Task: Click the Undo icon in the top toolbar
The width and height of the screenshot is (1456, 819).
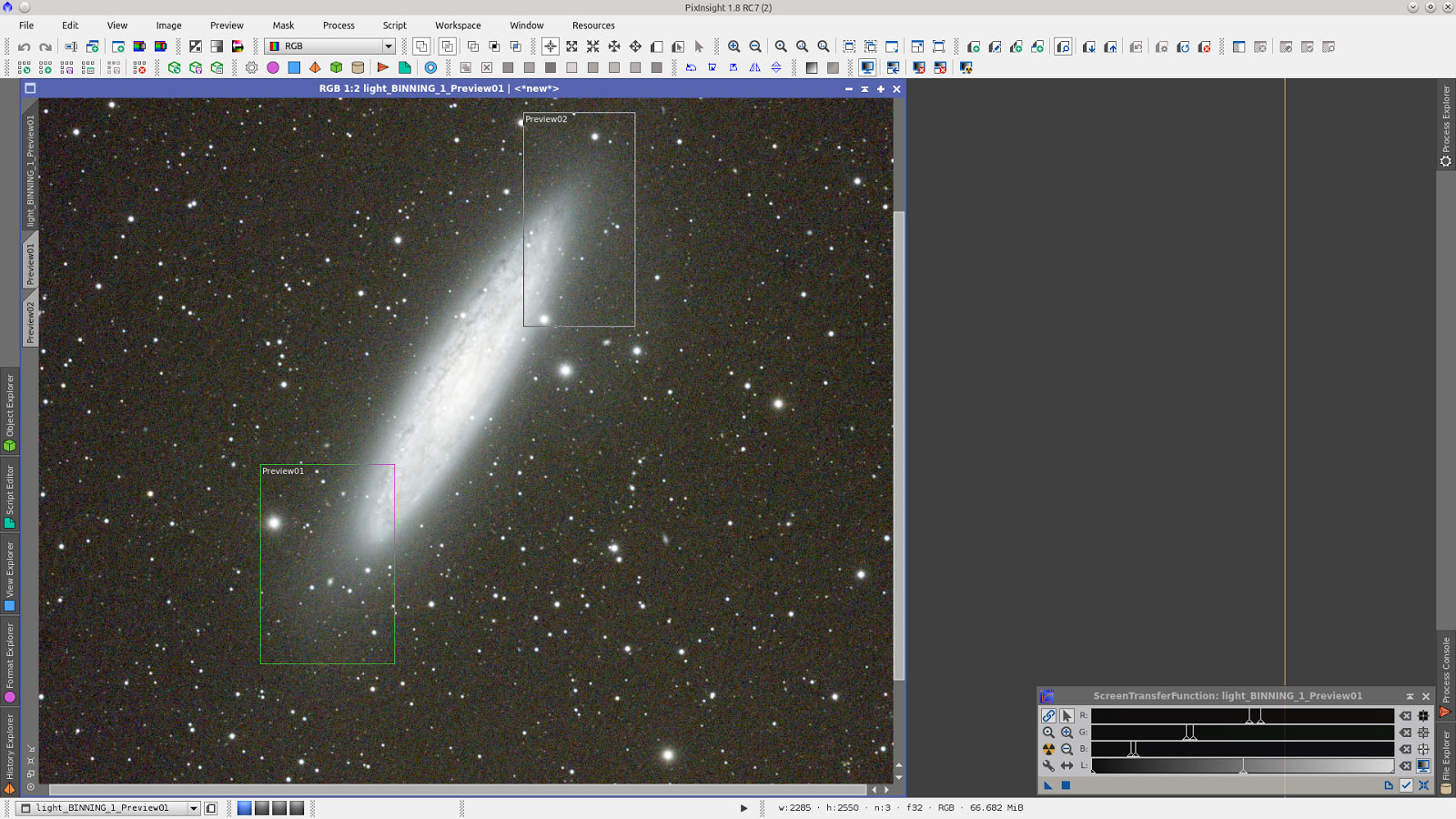Action: tap(25, 46)
